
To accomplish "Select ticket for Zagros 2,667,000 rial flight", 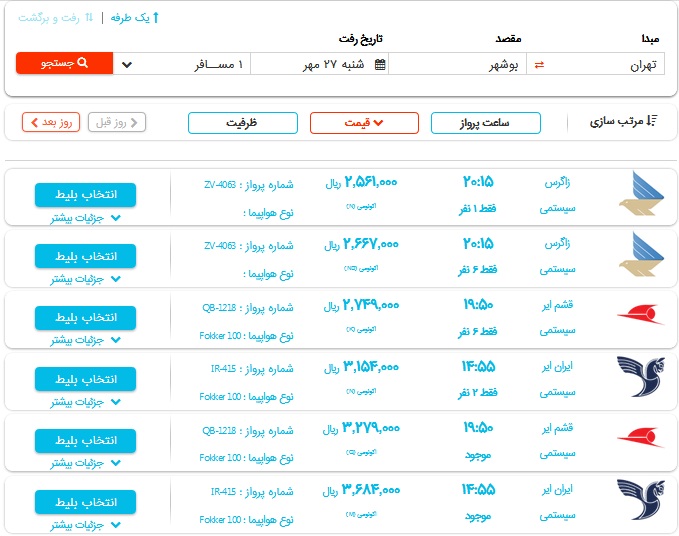I will click(x=85, y=256).
